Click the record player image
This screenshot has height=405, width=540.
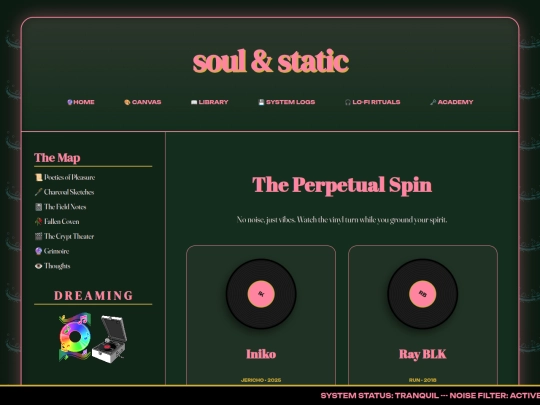pos(110,339)
